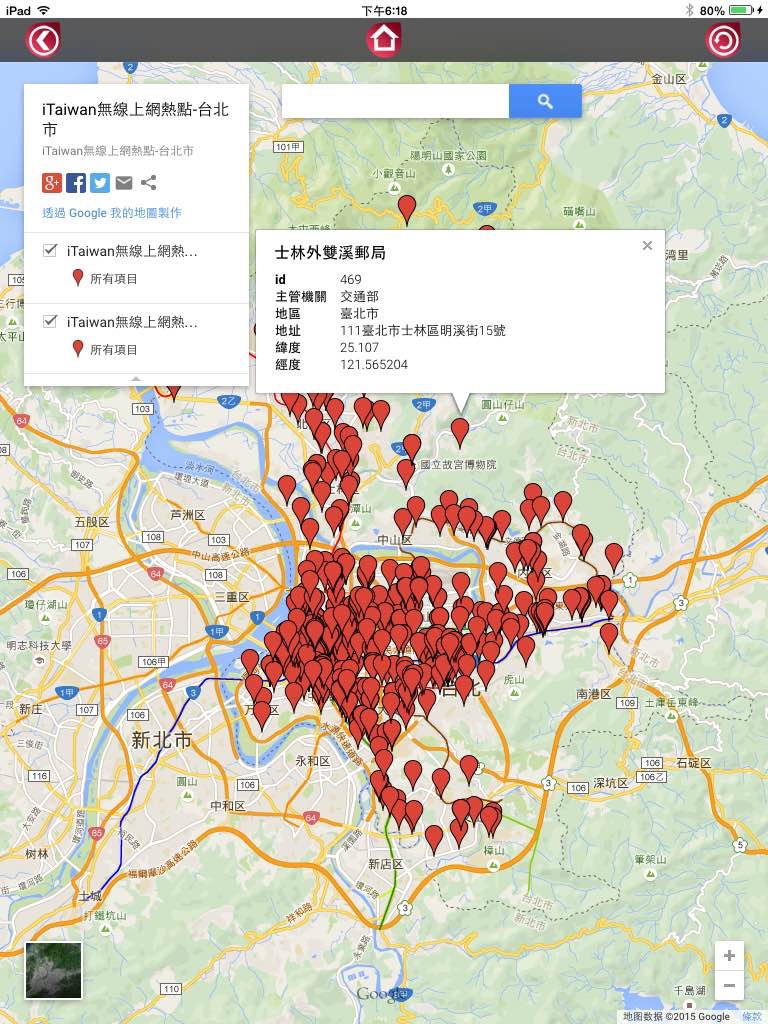Screen dimensions: 768x1024
Task: Zoom out of the map
Action: pos(729,985)
